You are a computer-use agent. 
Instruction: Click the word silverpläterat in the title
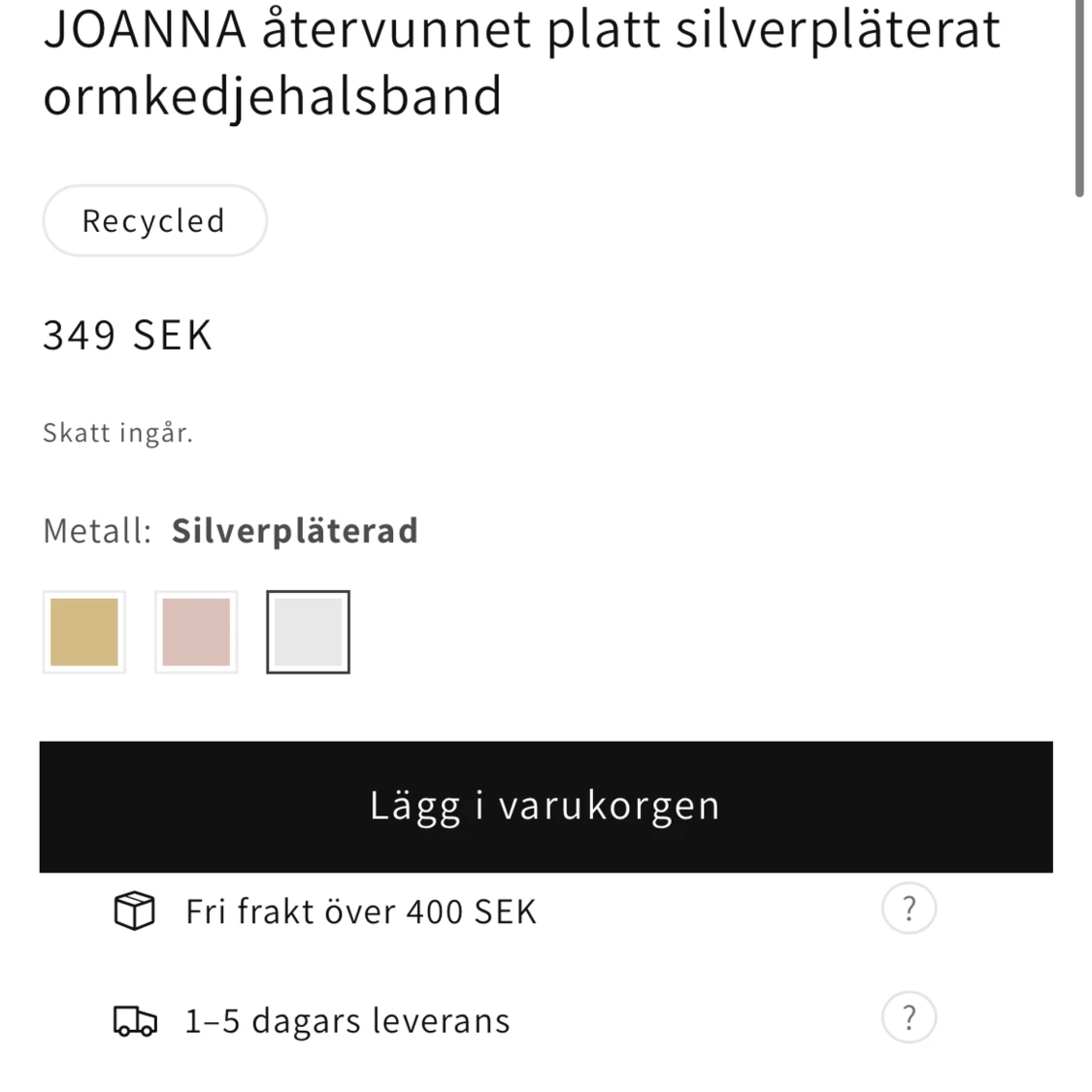pyautogui.click(x=838, y=29)
